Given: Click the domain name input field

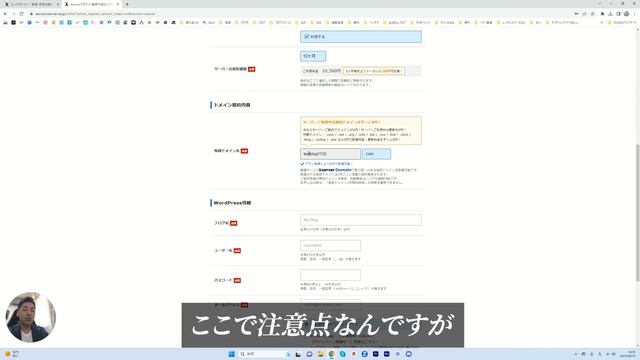Looking at the screenshot, I should (330, 154).
